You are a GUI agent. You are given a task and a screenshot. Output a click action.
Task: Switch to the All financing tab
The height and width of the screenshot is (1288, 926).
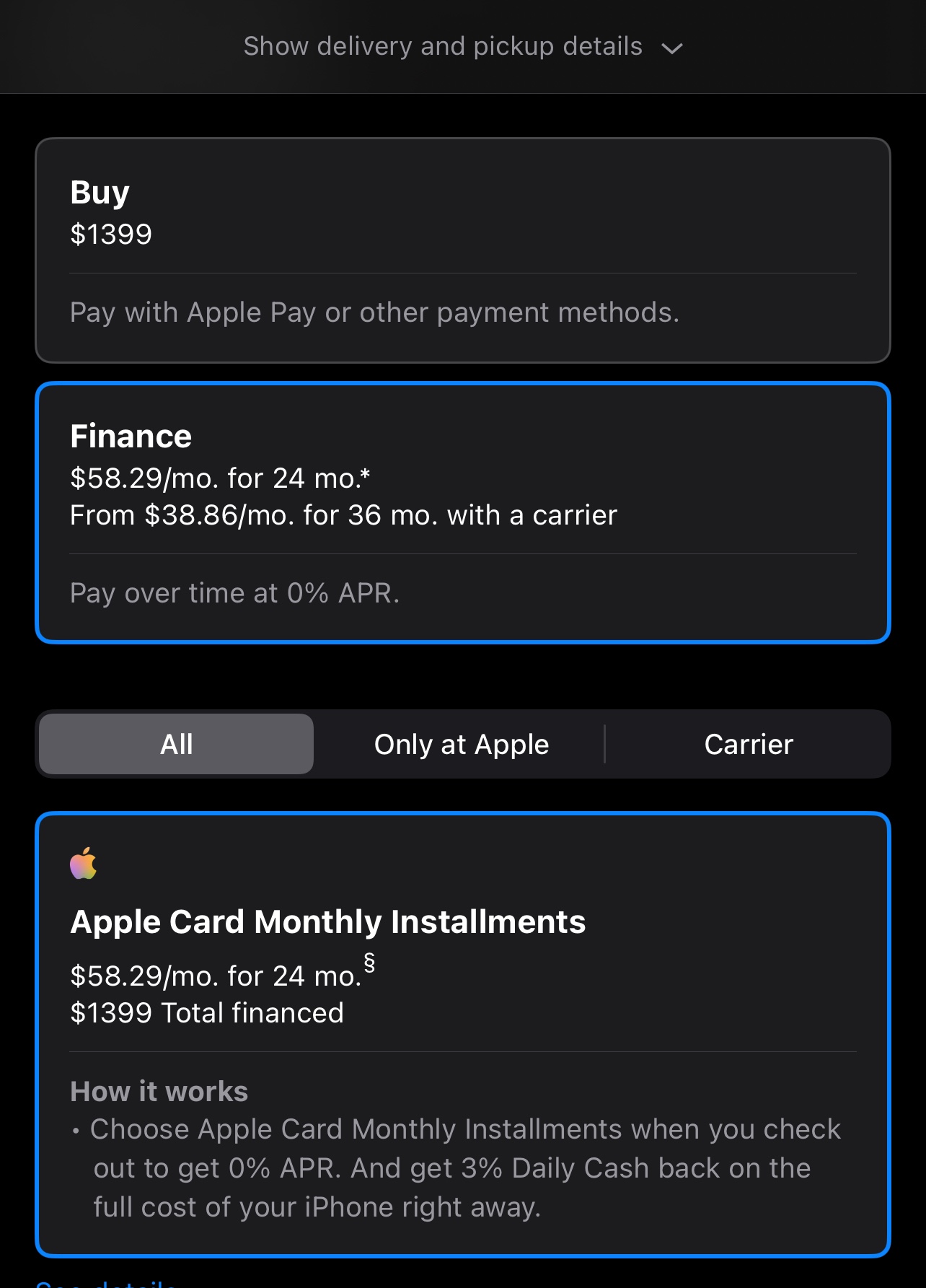(177, 744)
